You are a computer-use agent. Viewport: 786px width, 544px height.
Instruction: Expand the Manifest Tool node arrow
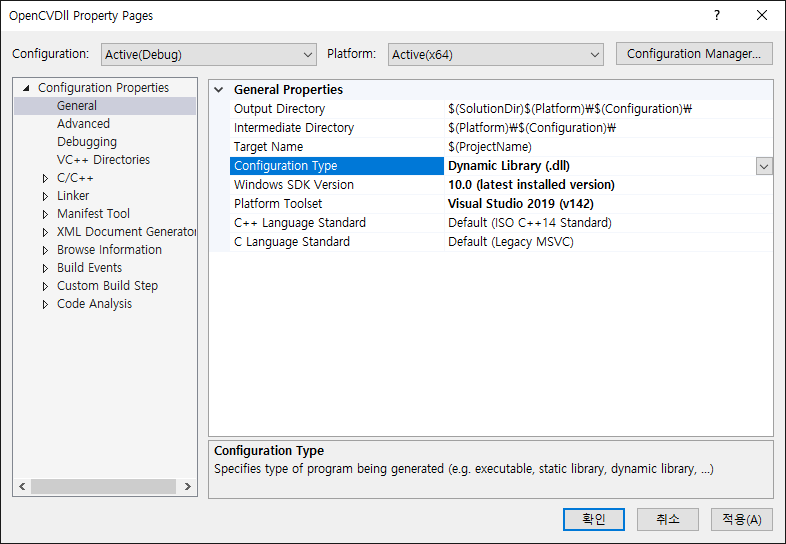pos(45,214)
